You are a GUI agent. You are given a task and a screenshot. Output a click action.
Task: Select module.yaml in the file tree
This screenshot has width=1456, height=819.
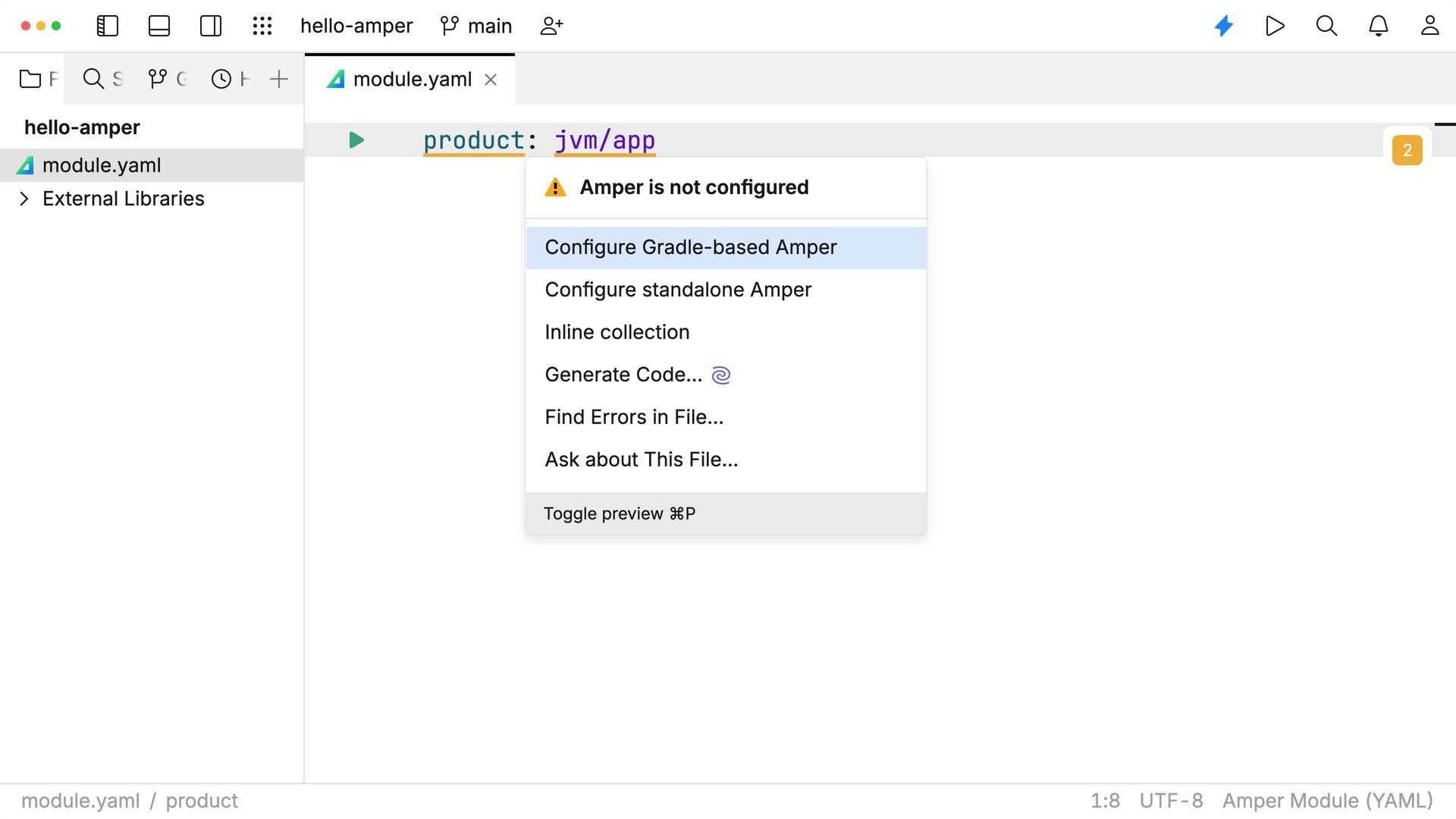tap(152, 165)
